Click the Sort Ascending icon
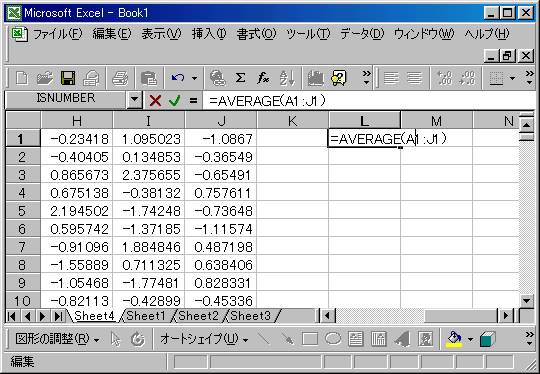The width and height of the screenshot is (540, 374). [287, 79]
